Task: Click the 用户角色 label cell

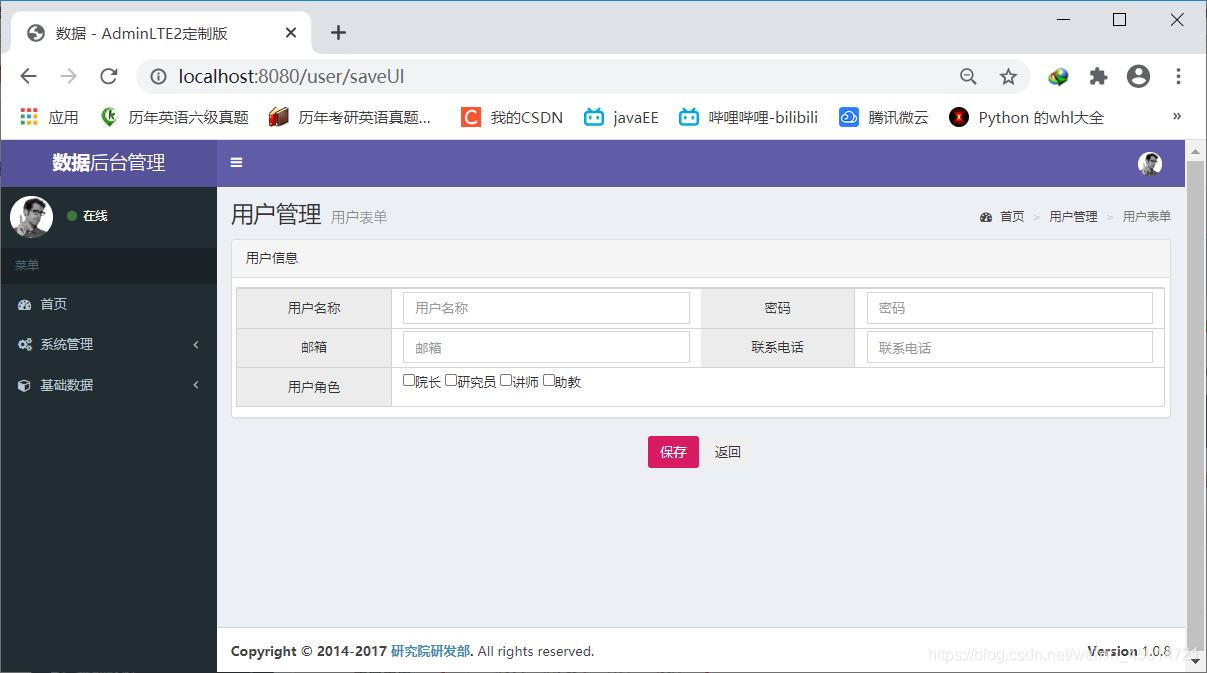Action: click(314, 387)
